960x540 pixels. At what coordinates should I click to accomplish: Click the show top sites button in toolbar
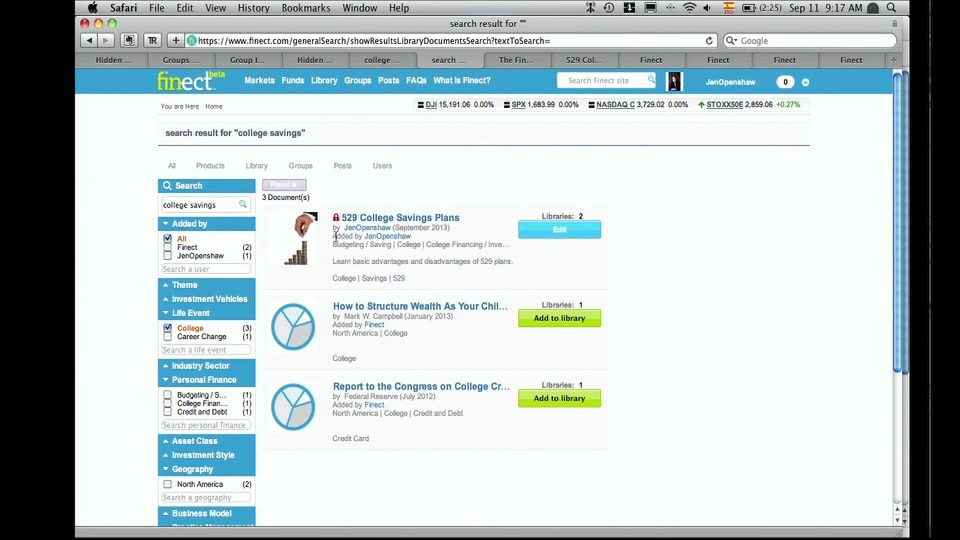(129, 40)
